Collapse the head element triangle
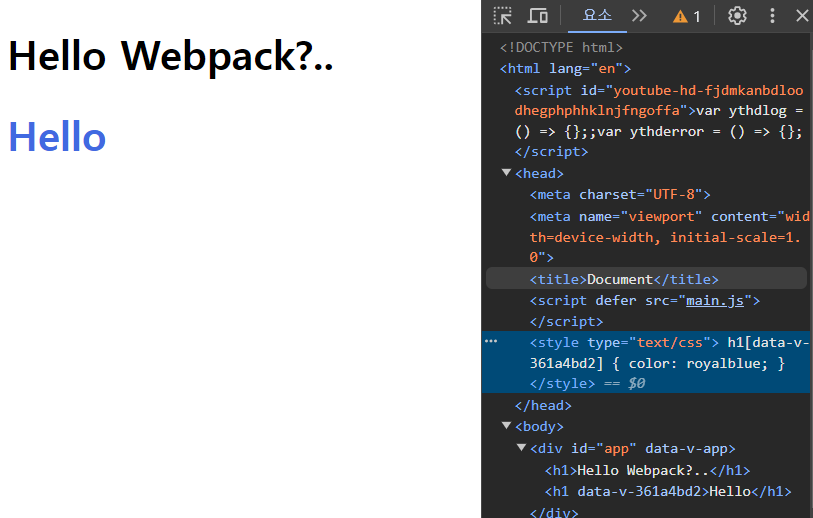 pyautogui.click(x=507, y=173)
